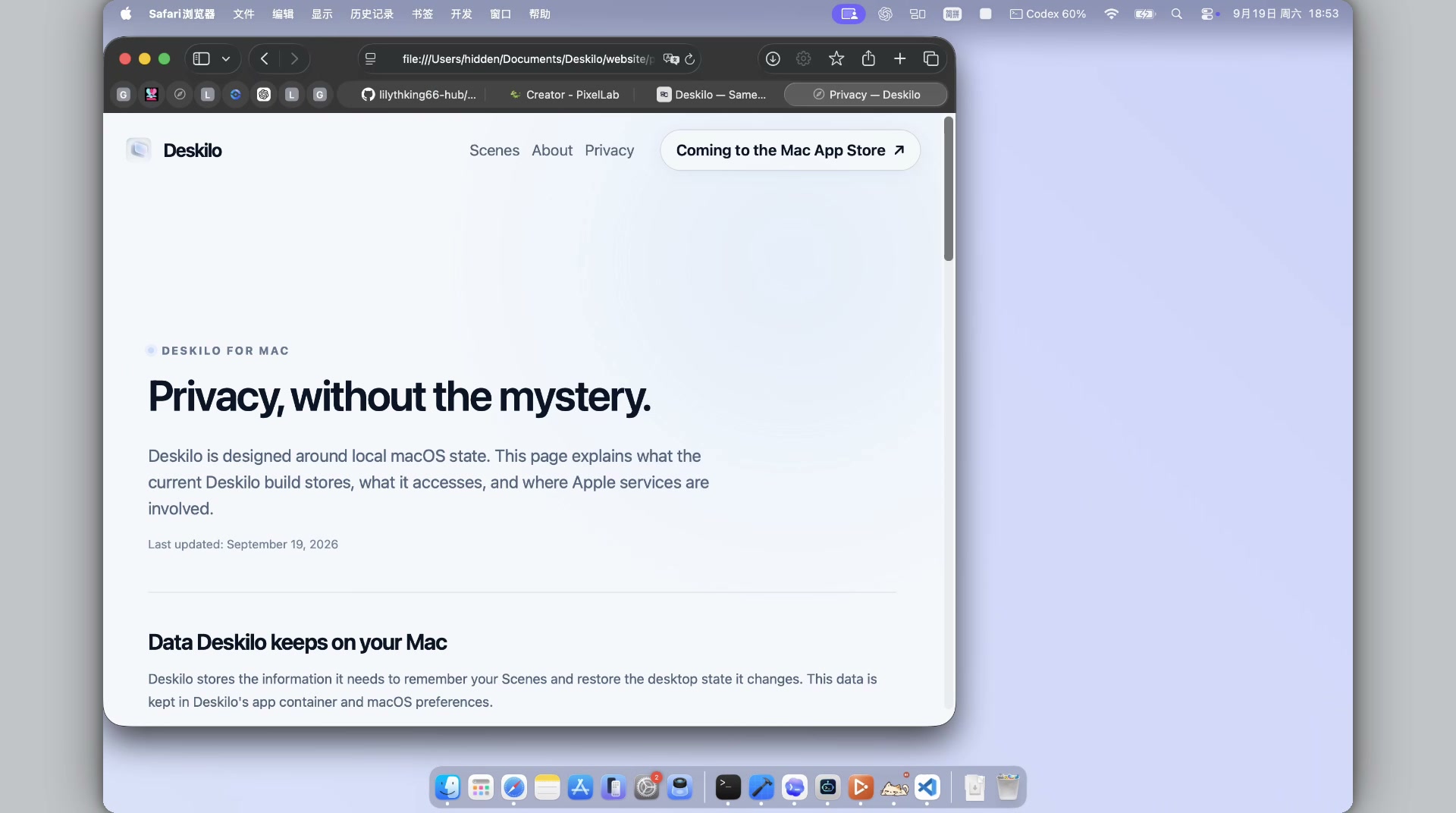Open Xcode from the Dock
This screenshot has width=1456, height=813.
pyautogui.click(x=761, y=787)
